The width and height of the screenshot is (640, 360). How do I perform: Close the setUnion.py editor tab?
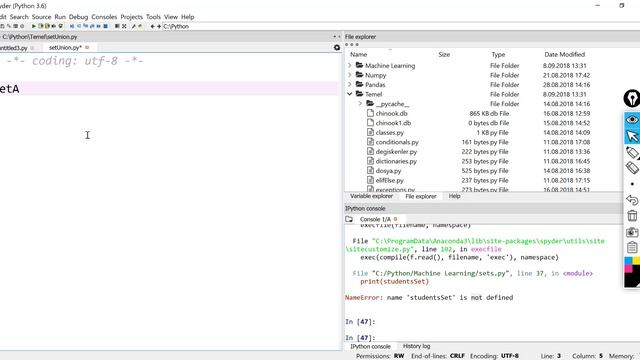pyautogui.click(x=87, y=48)
